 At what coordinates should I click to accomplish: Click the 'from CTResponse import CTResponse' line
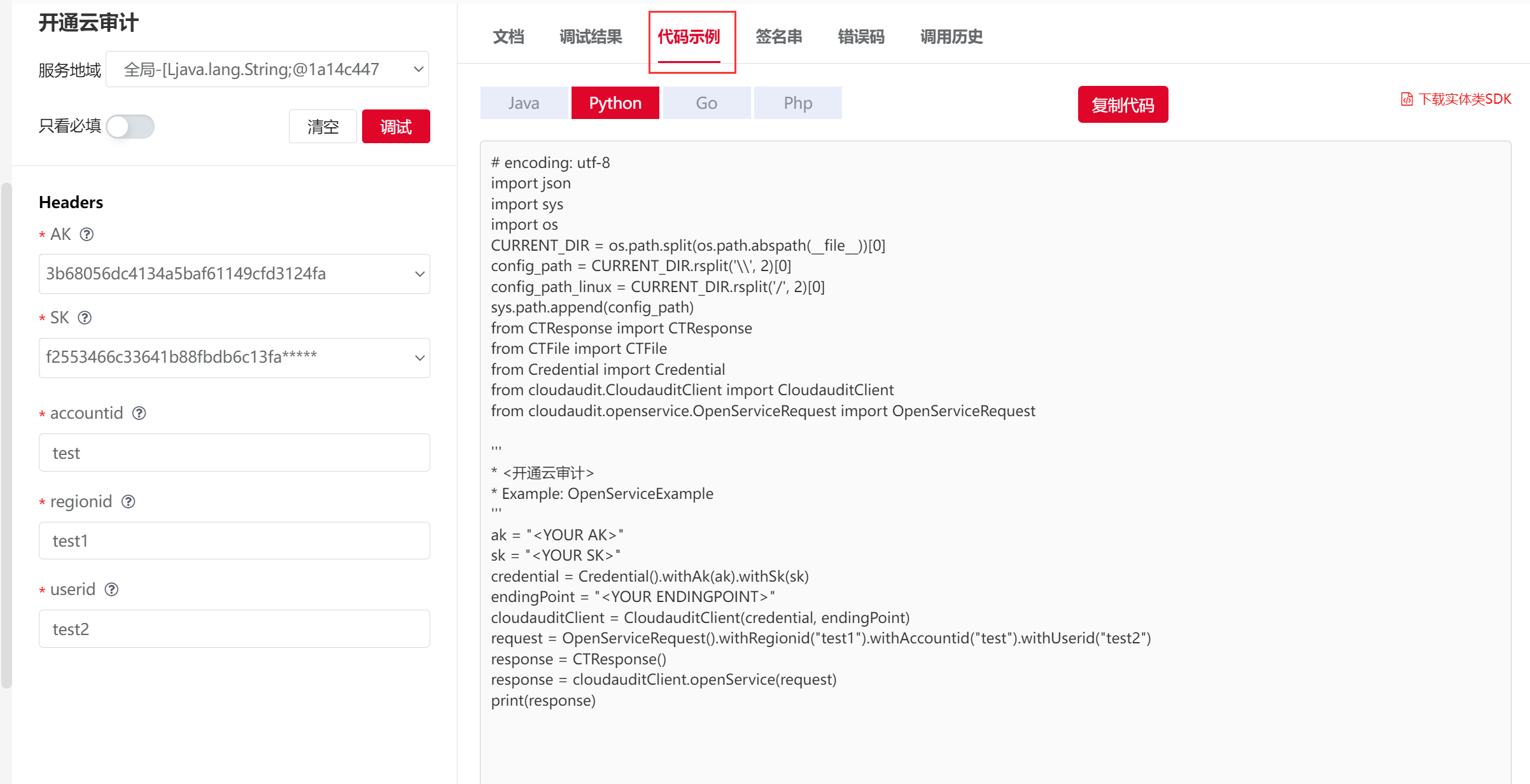point(621,328)
